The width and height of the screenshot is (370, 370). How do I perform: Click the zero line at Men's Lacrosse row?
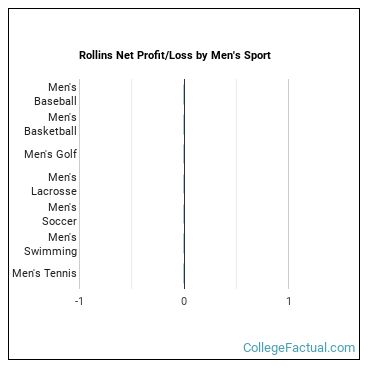[184, 184]
